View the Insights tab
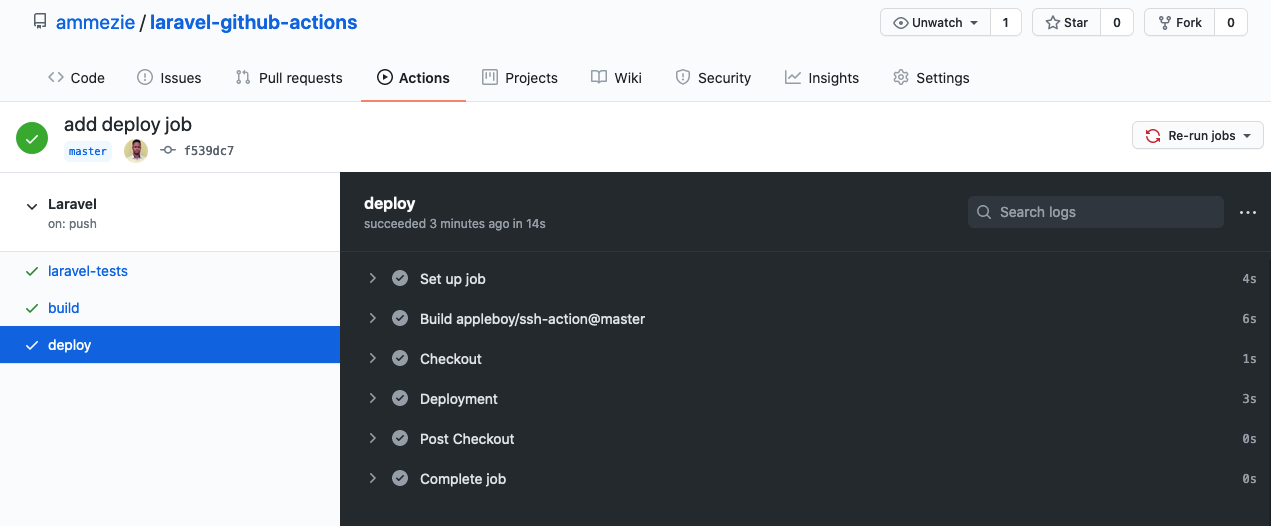 pyautogui.click(x=822, y=77)
